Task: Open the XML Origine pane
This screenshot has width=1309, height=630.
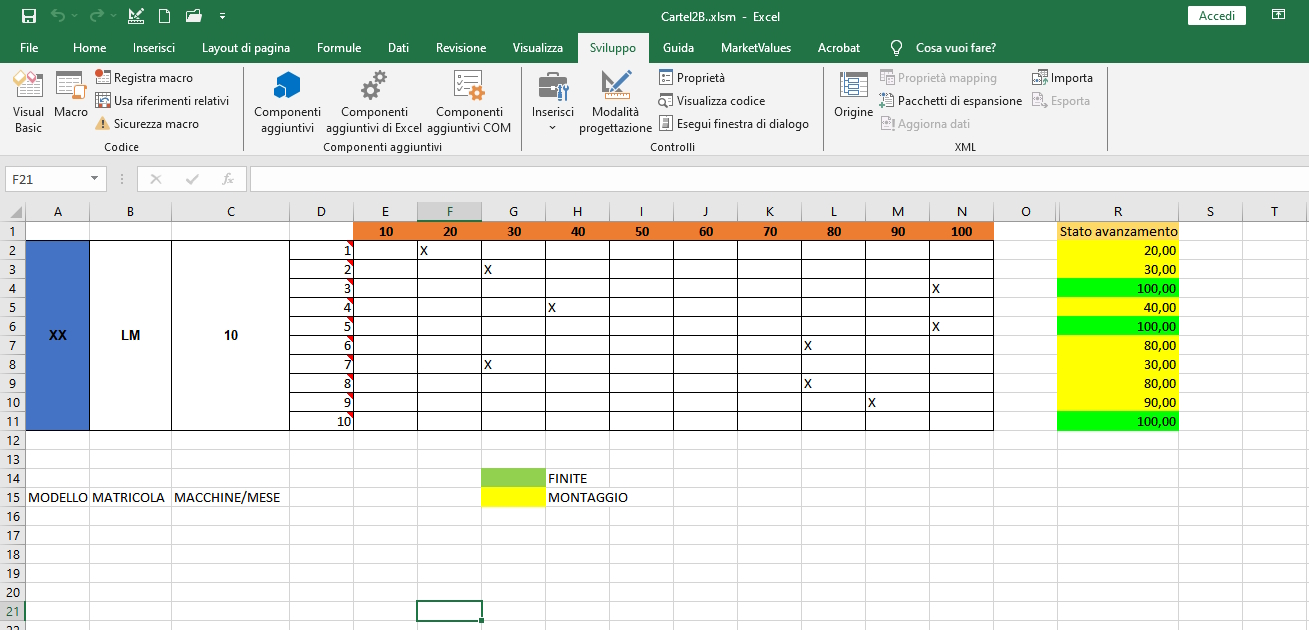Action: (x=853, y=96)
